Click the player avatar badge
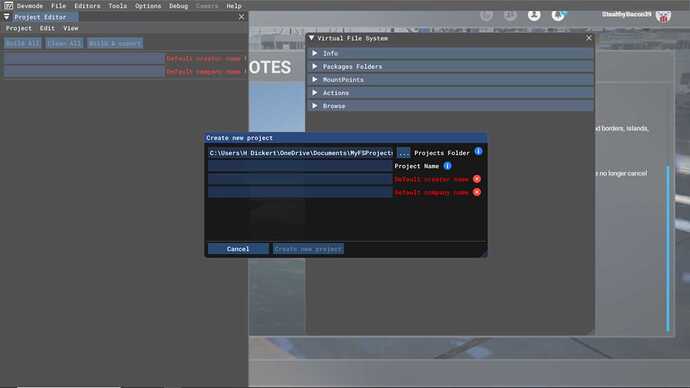 [663, 16]
